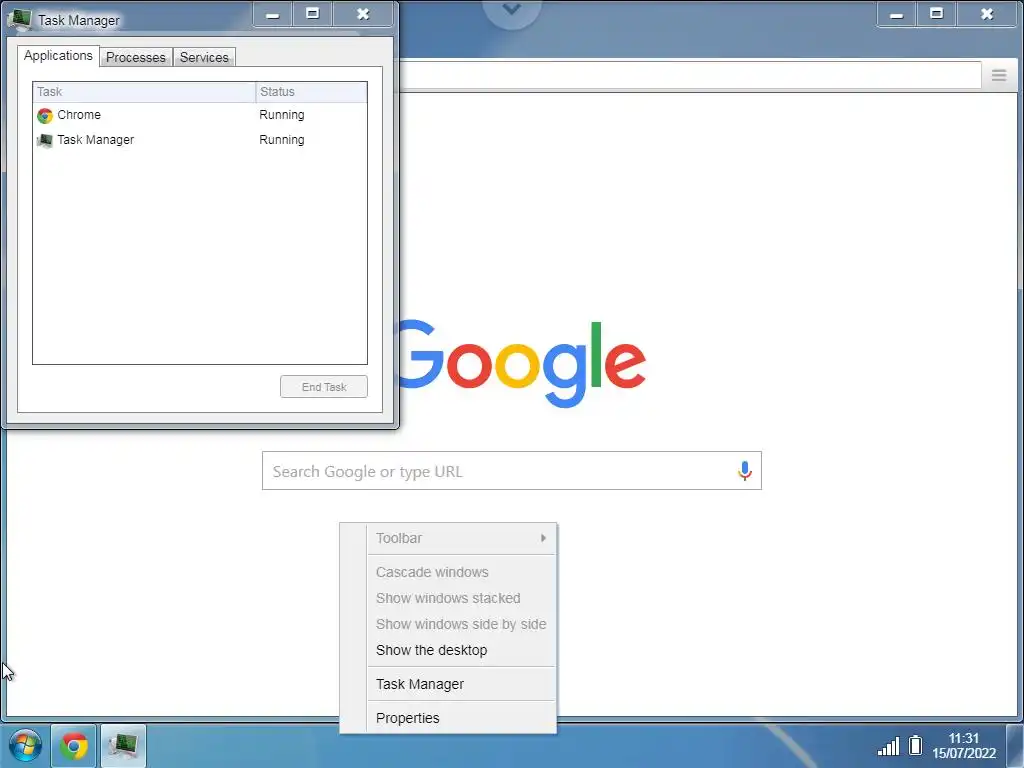Choose Task Manager in the context menu
The height and width of the screenshot is (768, 1024).
448,684
